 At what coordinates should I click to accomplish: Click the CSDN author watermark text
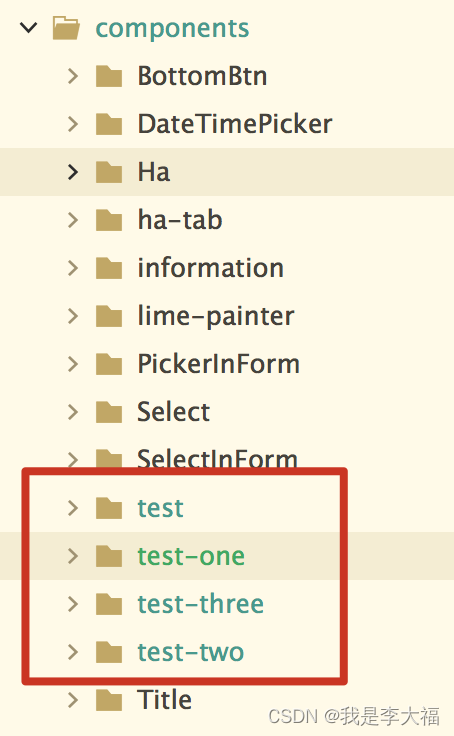point(354,716)
